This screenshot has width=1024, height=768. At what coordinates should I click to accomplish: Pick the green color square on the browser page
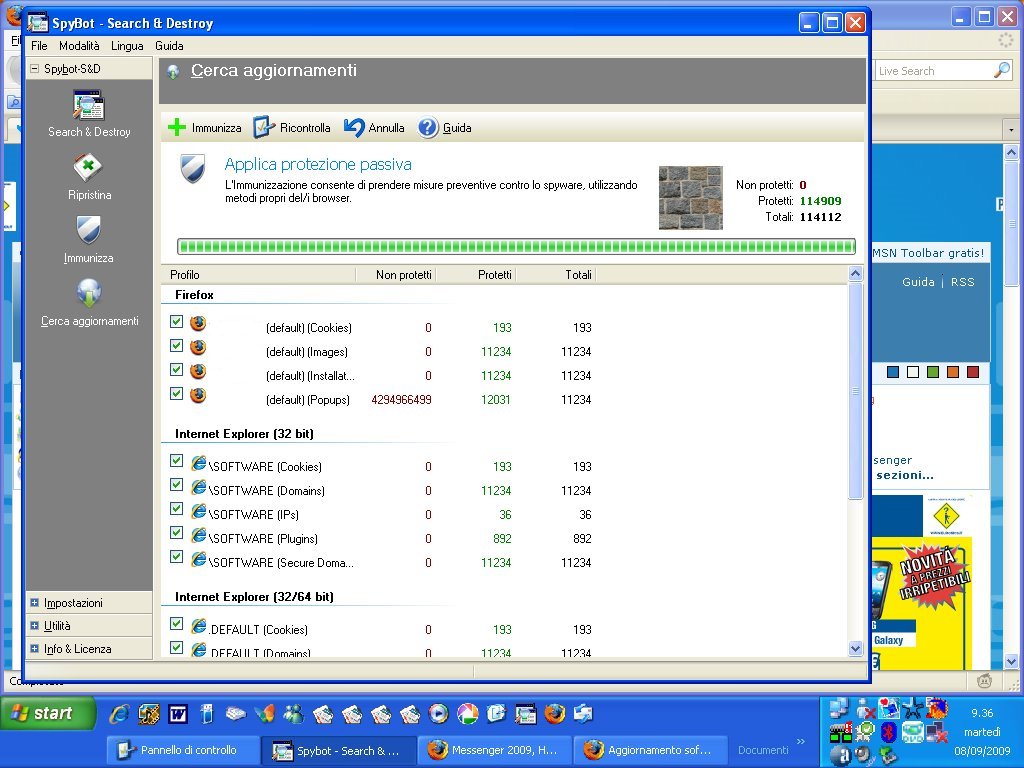click(933, 372)
